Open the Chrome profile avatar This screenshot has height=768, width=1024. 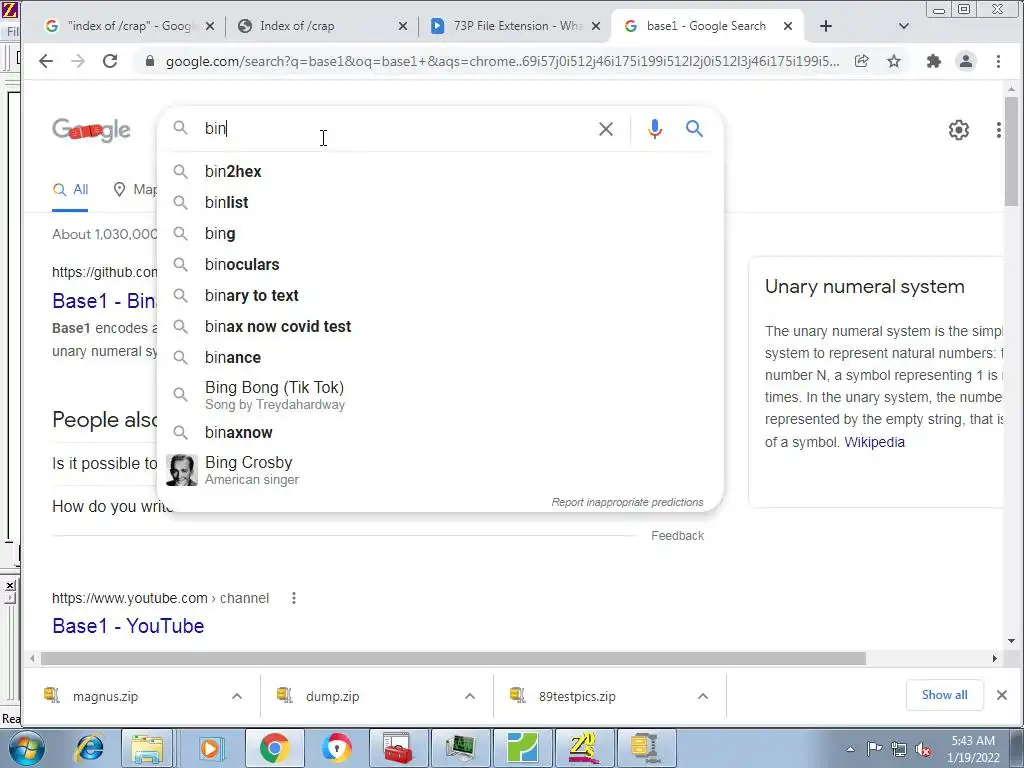pos(966,61)
